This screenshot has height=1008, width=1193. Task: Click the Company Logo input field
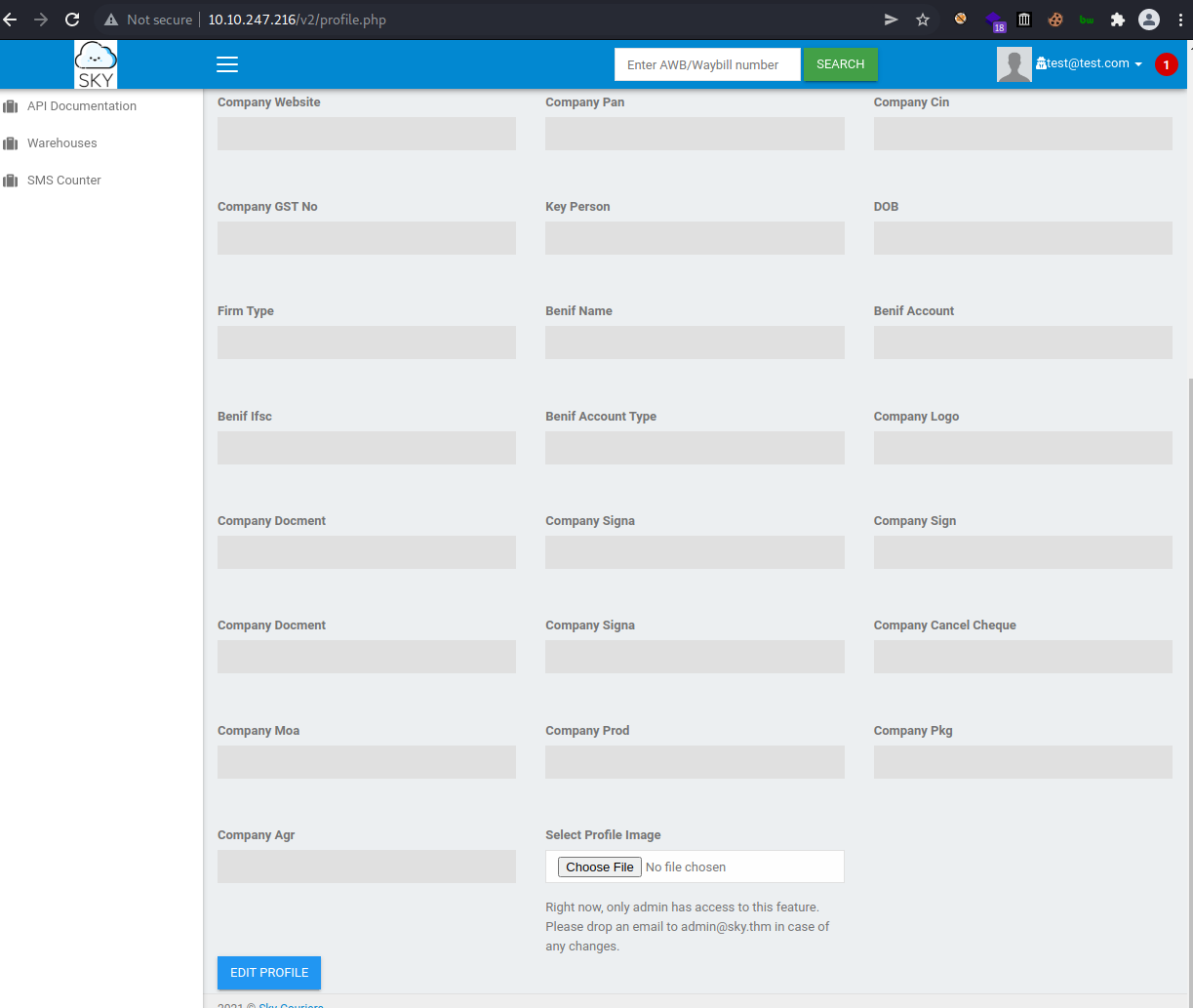point(1023,448)
